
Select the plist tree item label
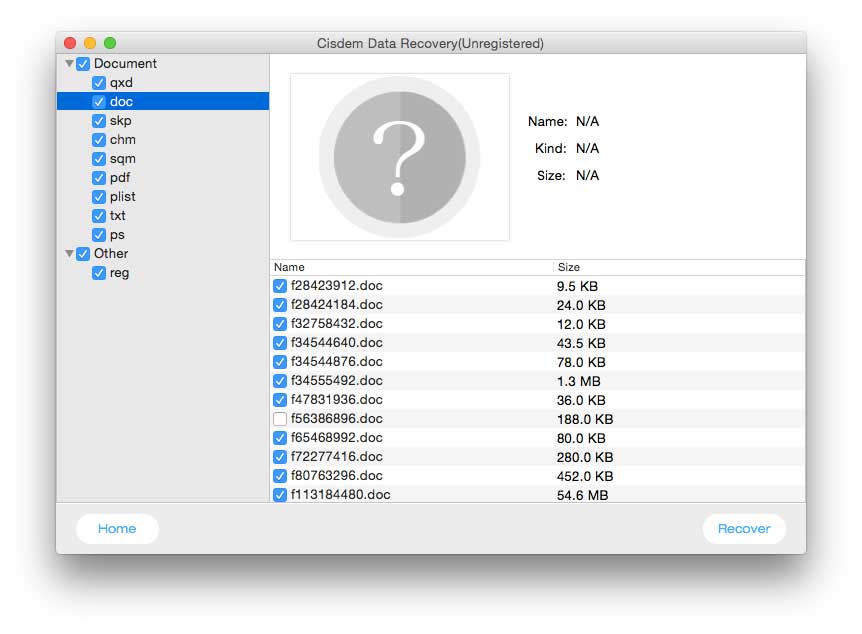point(123,197)
